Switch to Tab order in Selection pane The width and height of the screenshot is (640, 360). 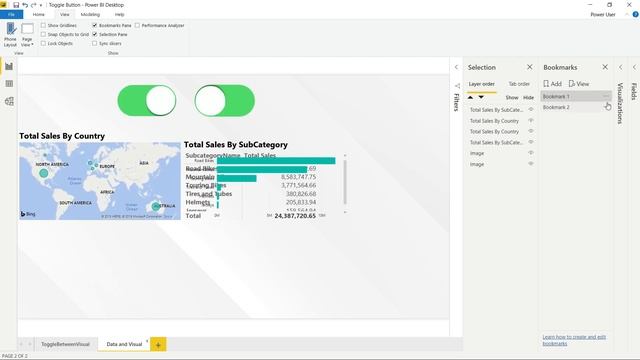pos(519,84)
